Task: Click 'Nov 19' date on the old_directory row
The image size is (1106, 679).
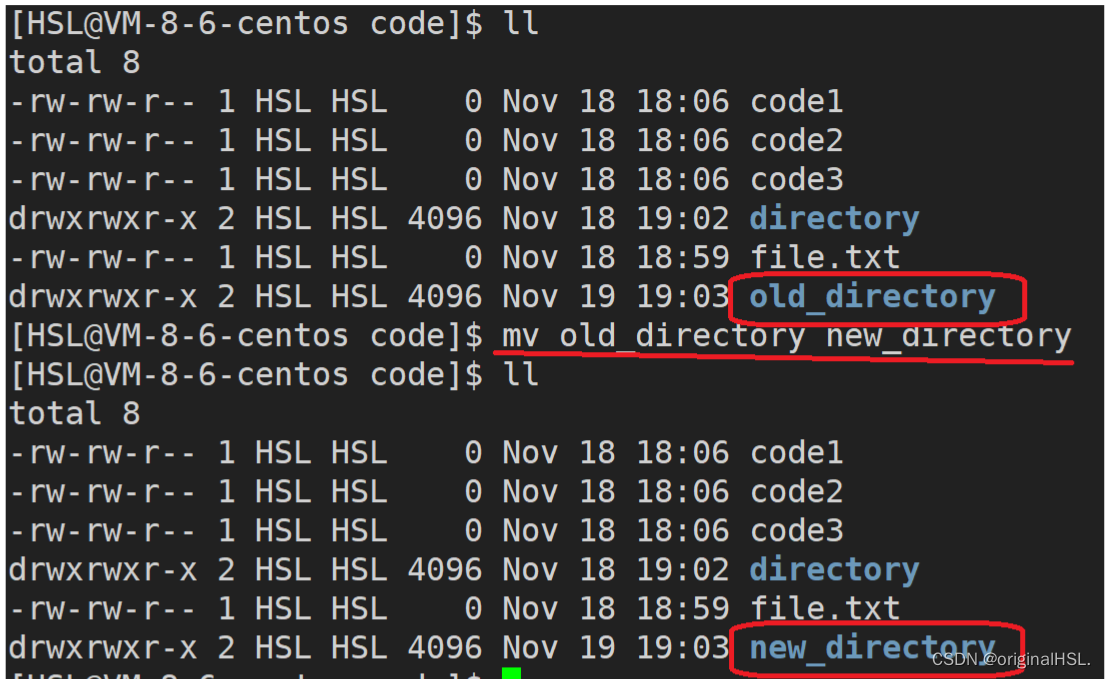Action: [x=559, y=297]
